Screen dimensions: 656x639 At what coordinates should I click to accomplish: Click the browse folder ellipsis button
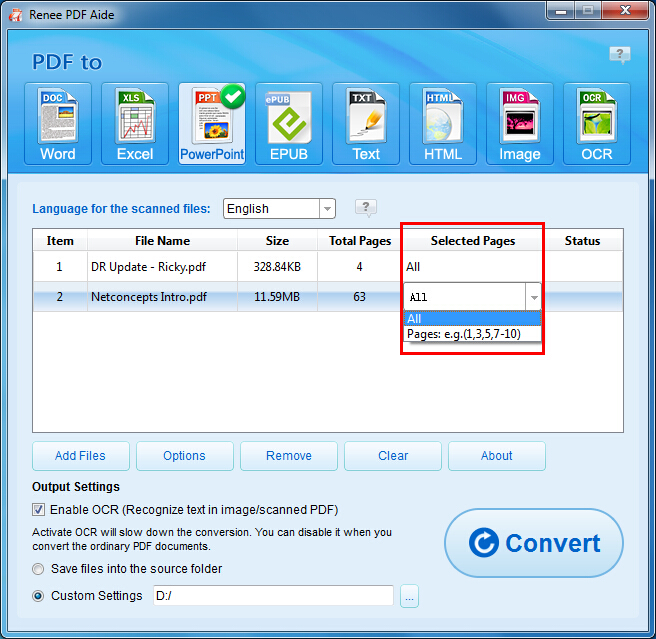pyautogui.click(x=408, y=596)
